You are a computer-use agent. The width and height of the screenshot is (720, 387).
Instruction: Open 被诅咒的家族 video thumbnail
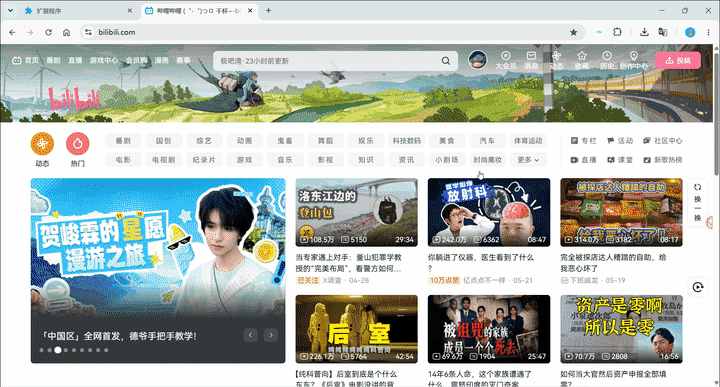489,329
